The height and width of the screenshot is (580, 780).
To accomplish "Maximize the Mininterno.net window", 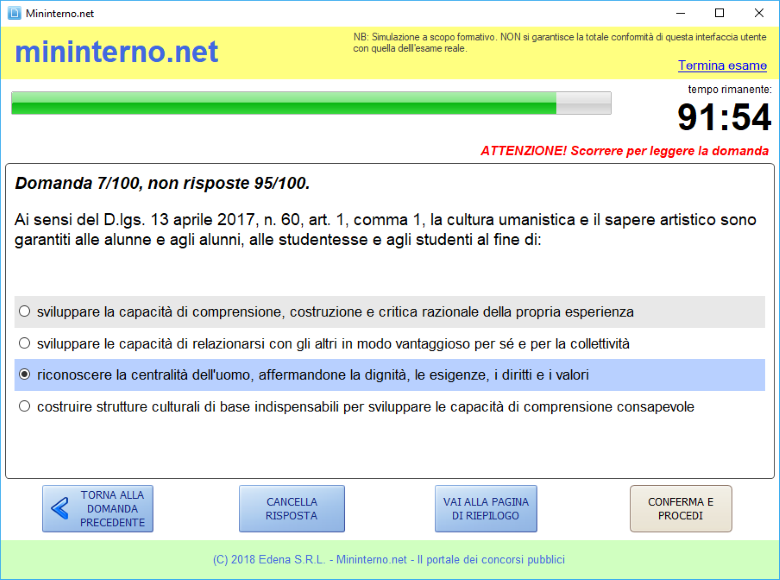I will click(x=719, y=13).
